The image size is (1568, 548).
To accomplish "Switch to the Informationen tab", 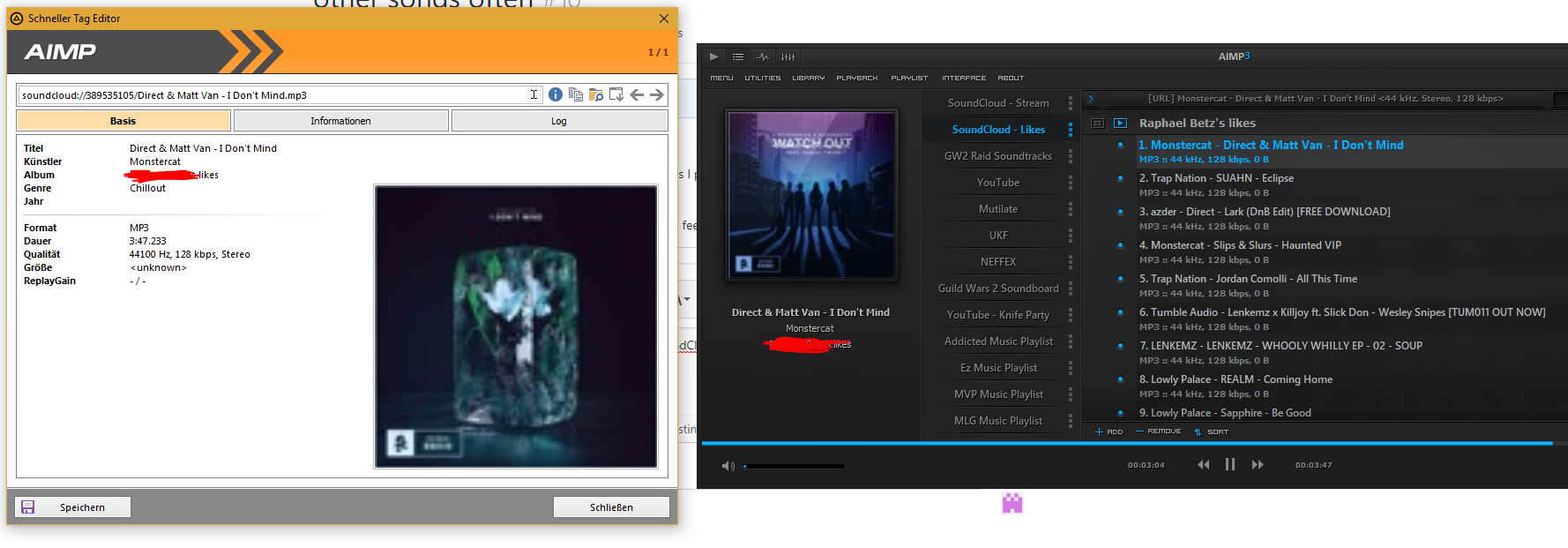I will [x=340, y=121].
